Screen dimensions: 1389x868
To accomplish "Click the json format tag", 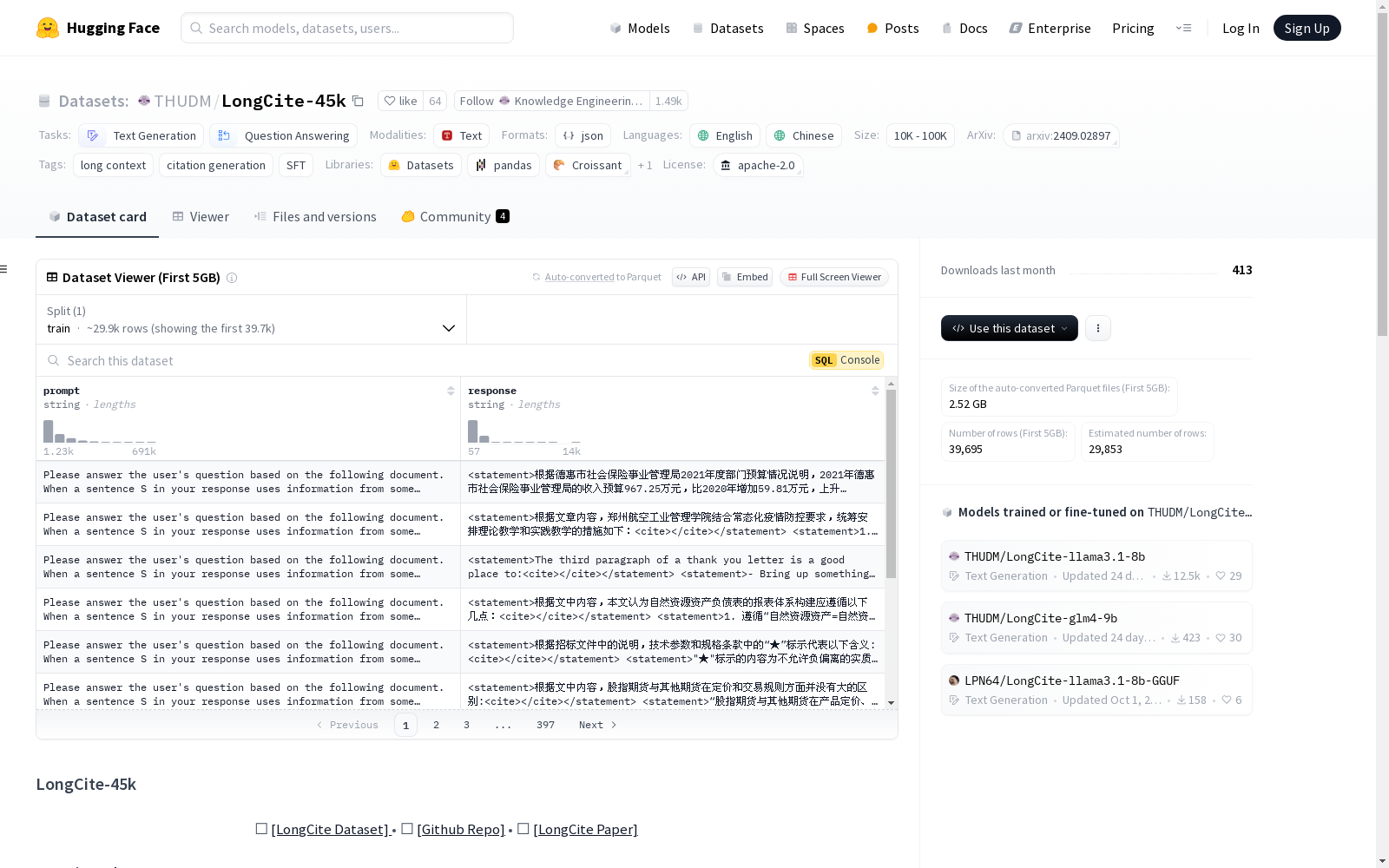I will [x=583, y=135].
